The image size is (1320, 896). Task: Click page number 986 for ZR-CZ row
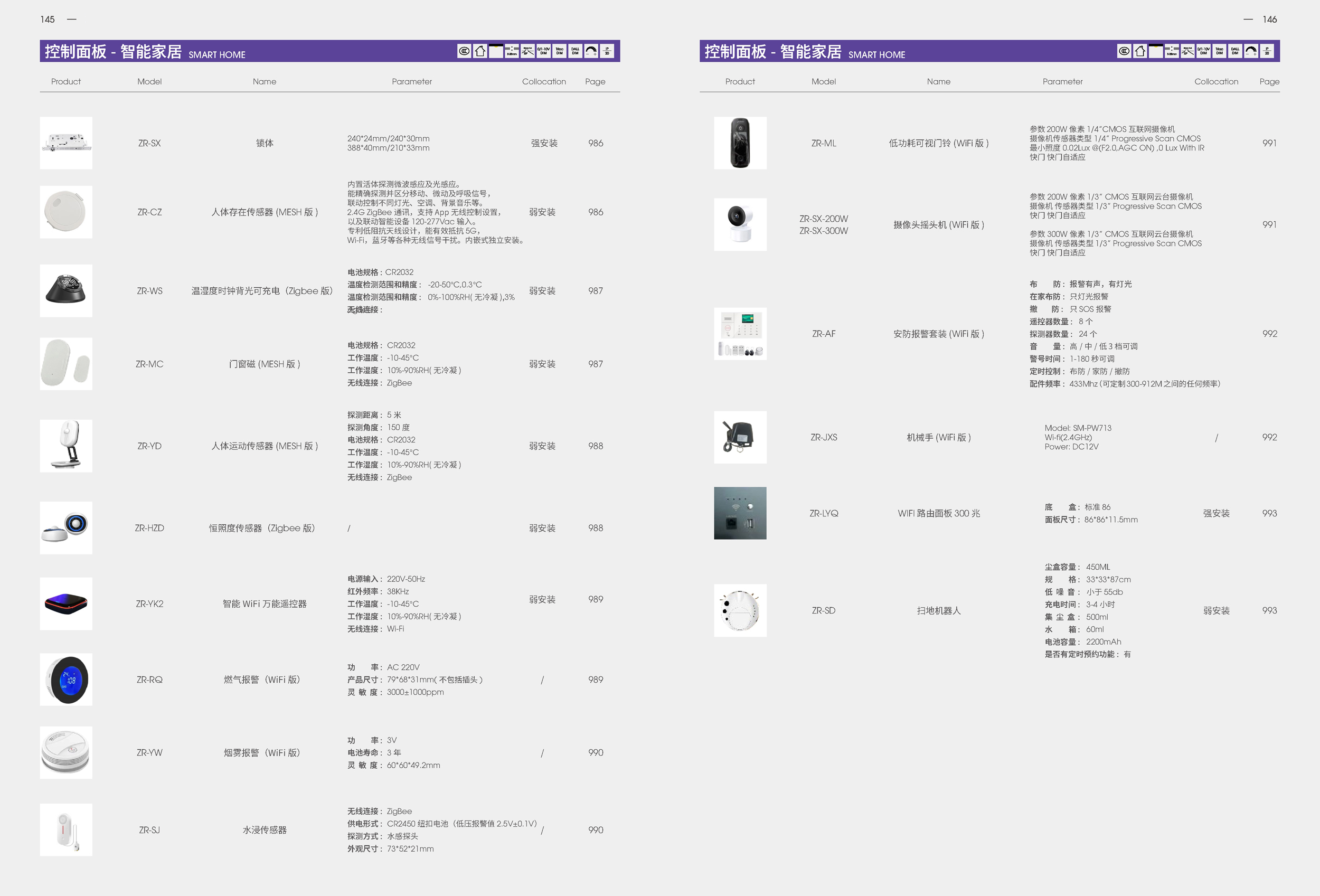click(595, 212)
